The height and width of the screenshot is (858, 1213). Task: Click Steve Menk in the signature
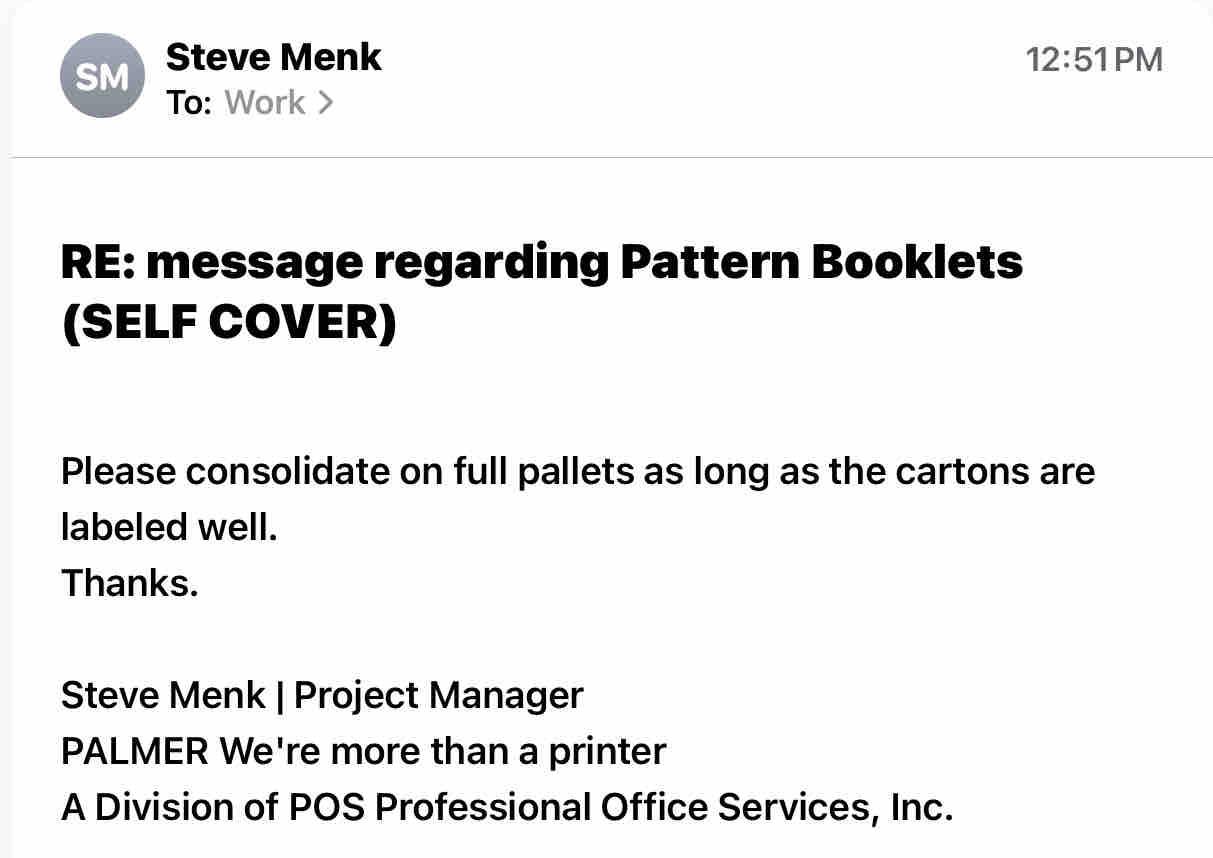(x=163, y=695)
